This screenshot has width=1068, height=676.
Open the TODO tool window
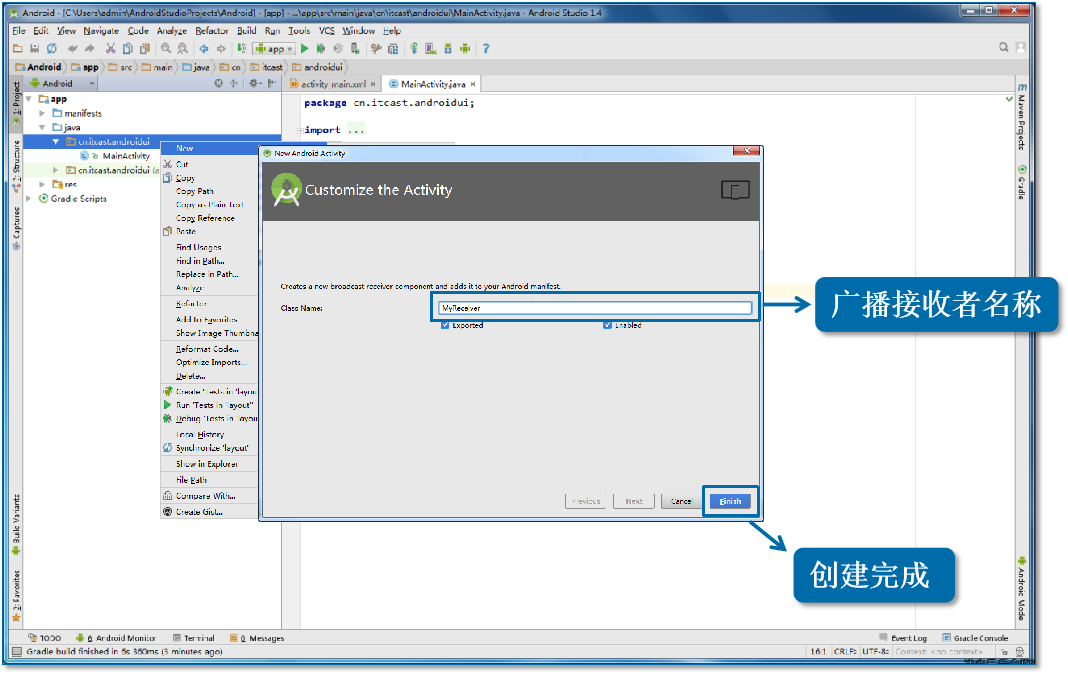coord(44,638)
